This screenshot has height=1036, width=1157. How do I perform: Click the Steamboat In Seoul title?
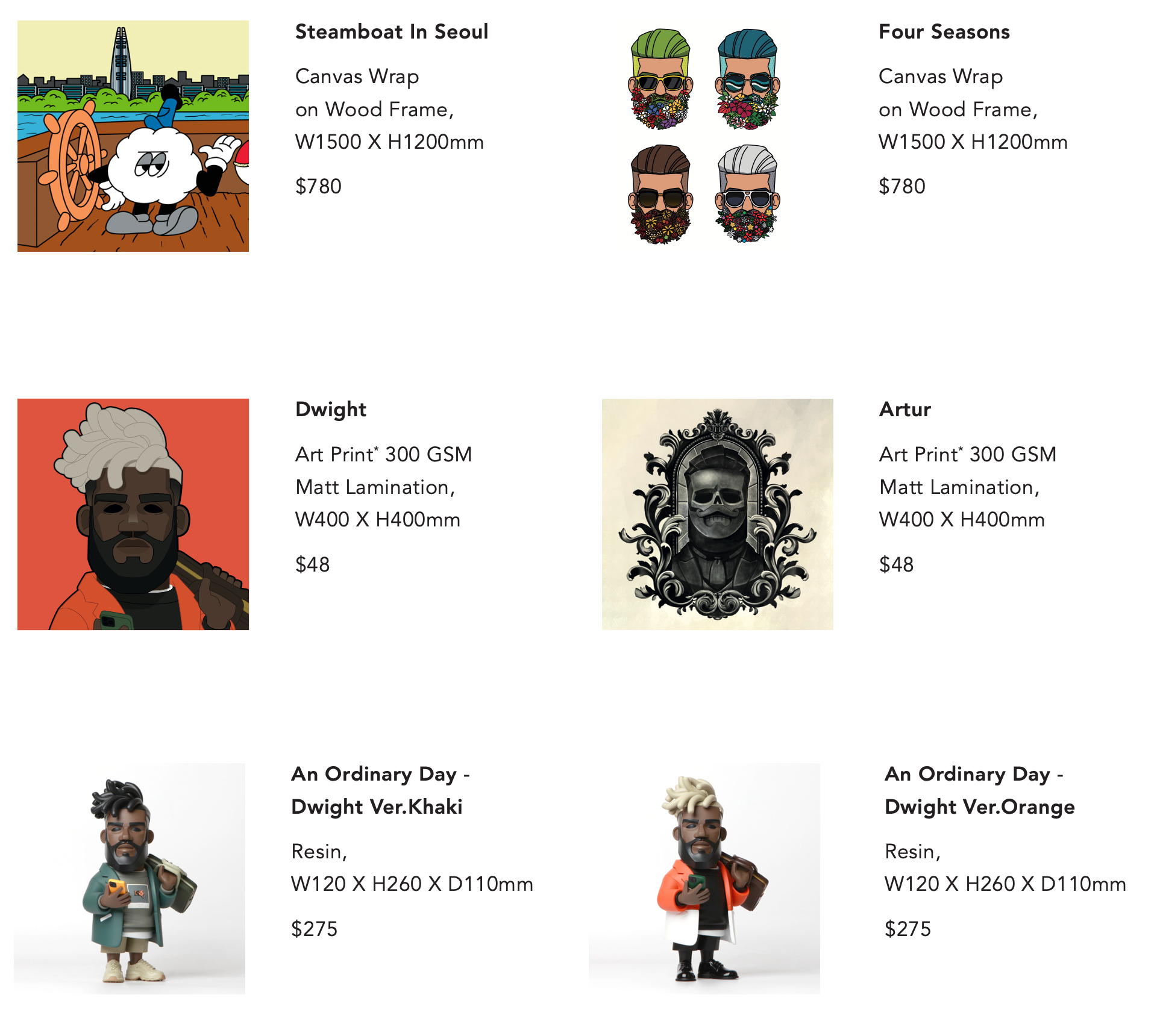[x=392, y=32]
